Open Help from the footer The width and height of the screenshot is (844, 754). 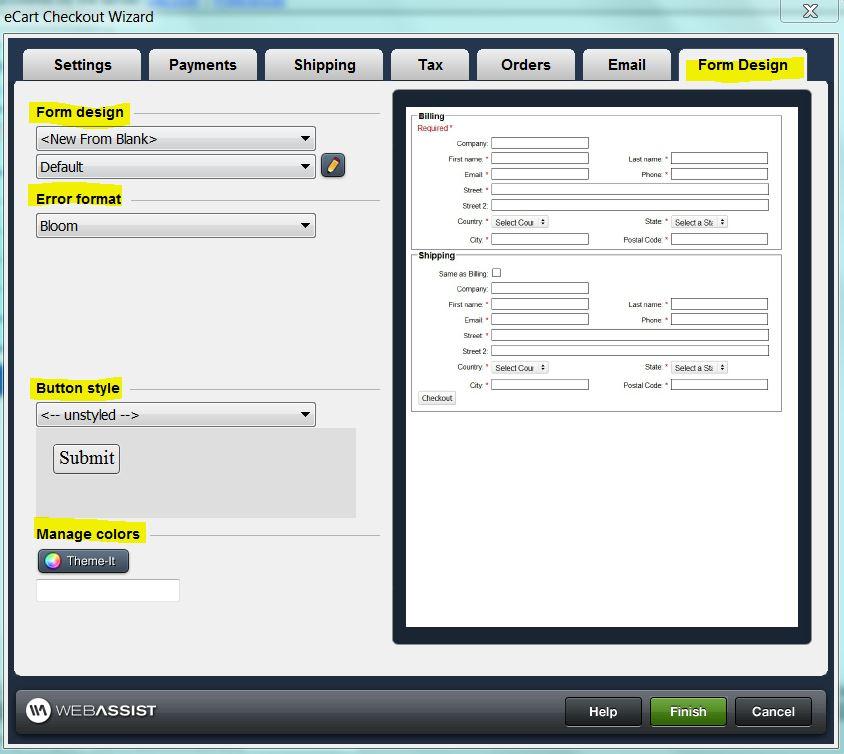603,712
